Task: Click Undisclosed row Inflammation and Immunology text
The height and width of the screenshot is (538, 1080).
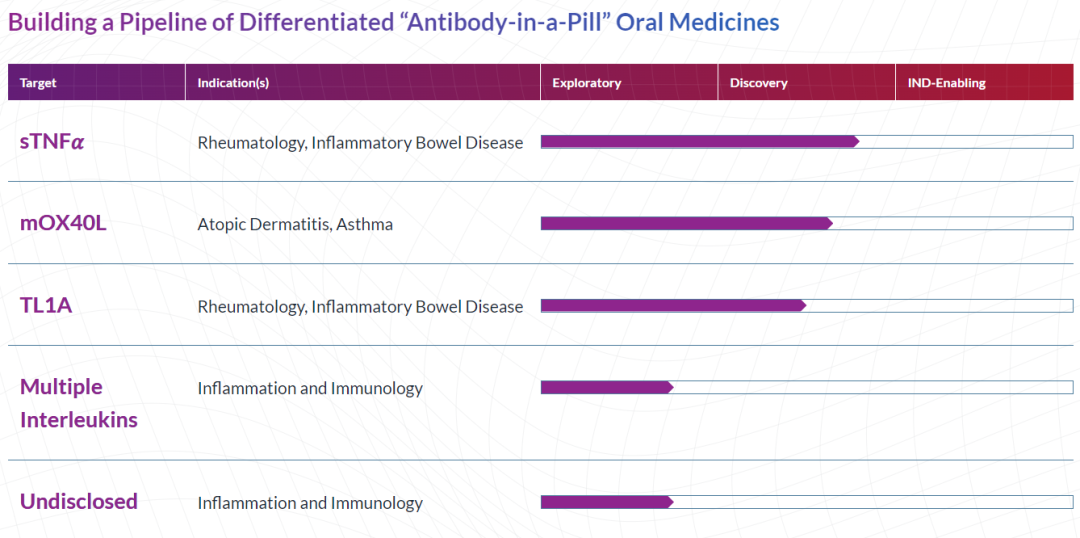Action: point(310,504)
